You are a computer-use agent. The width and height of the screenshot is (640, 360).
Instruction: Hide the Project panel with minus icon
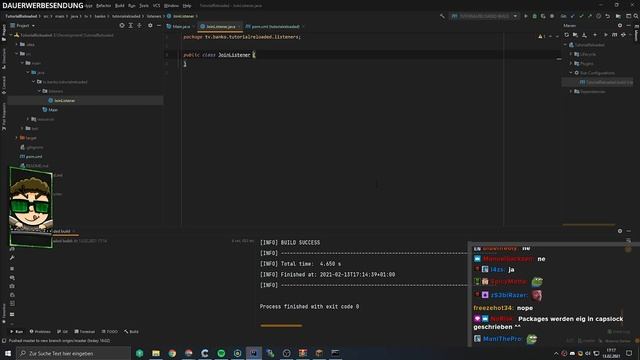159,25
